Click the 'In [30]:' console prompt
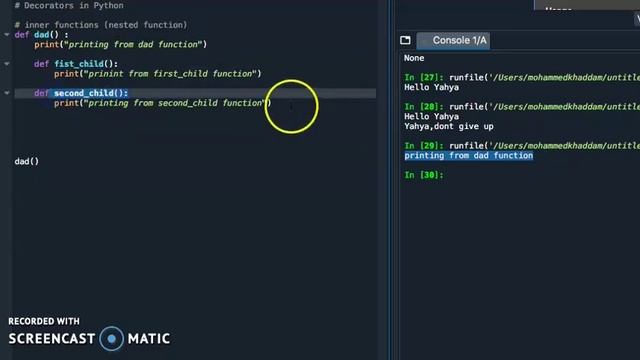Viewport: 640px width, 360px height. pos(424,175)
